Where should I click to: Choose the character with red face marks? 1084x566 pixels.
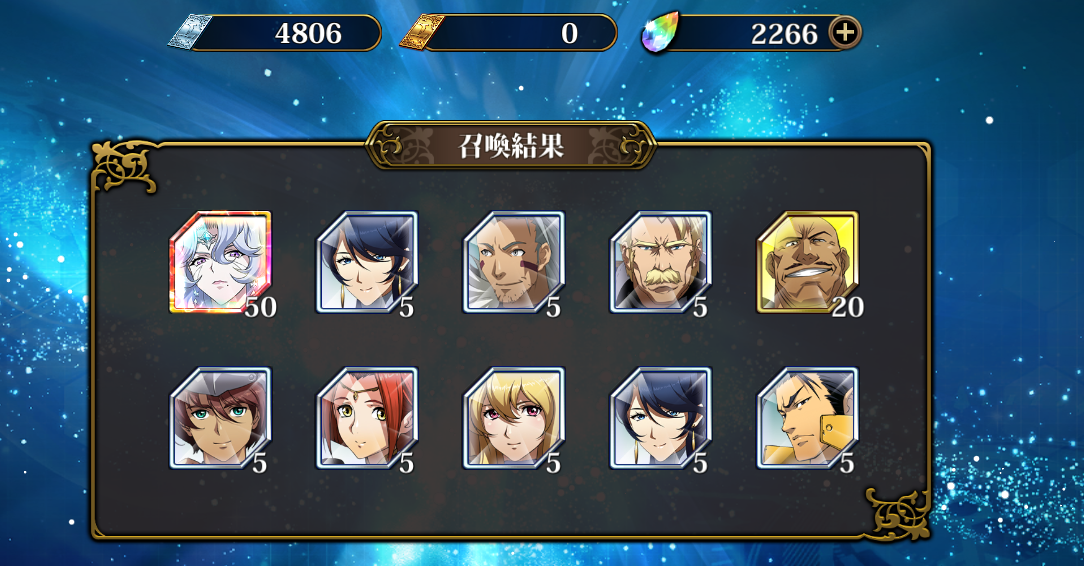coord(514,263)
